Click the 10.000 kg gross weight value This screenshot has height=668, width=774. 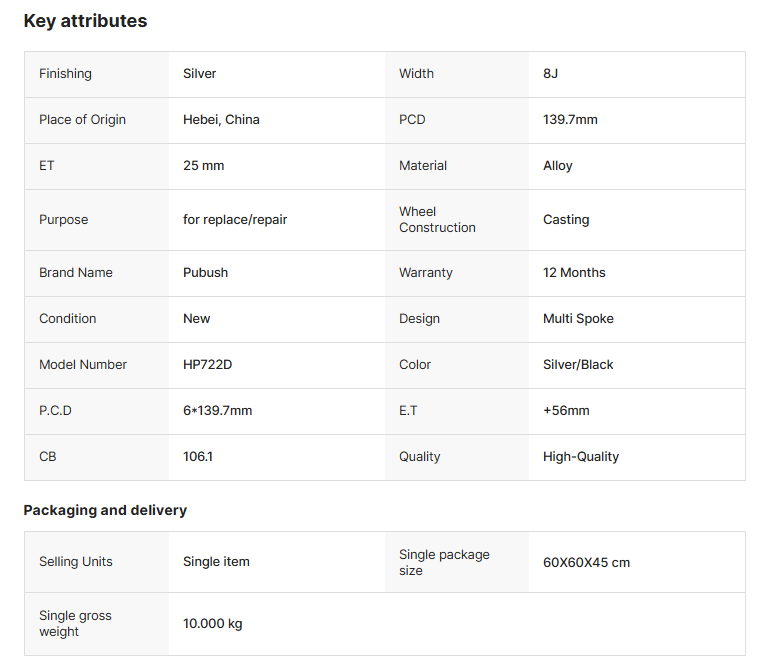(213, 624)
